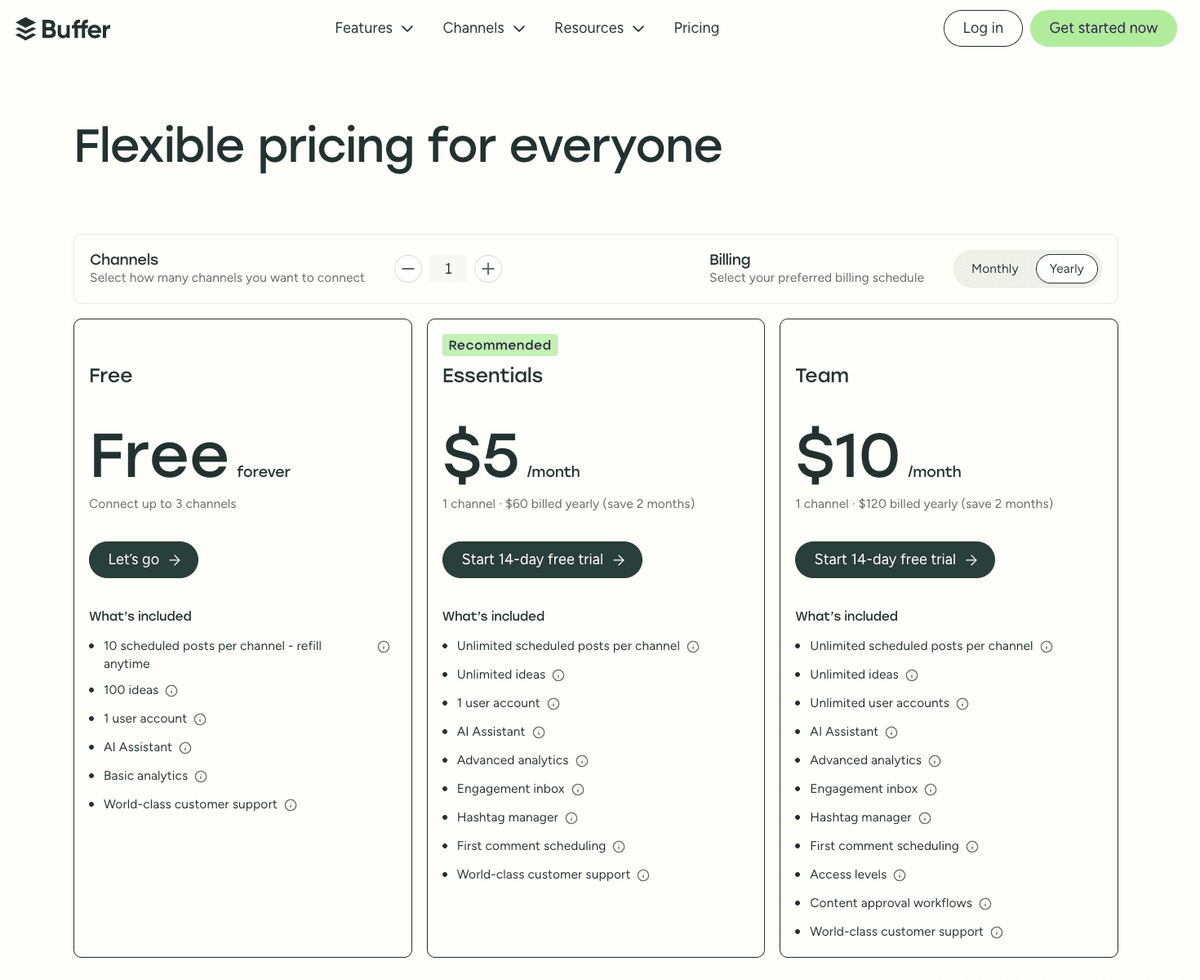Decrease channel count with the minus icon
The image size is (1200, 980).
pyautogui.click(x=408, y=268)
